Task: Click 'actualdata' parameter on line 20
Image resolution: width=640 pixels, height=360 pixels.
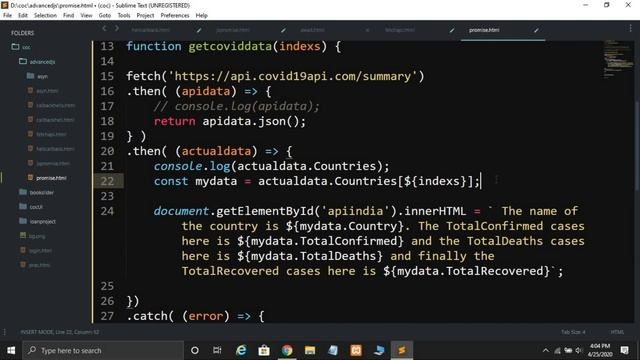Action: (x=216, y=151)
